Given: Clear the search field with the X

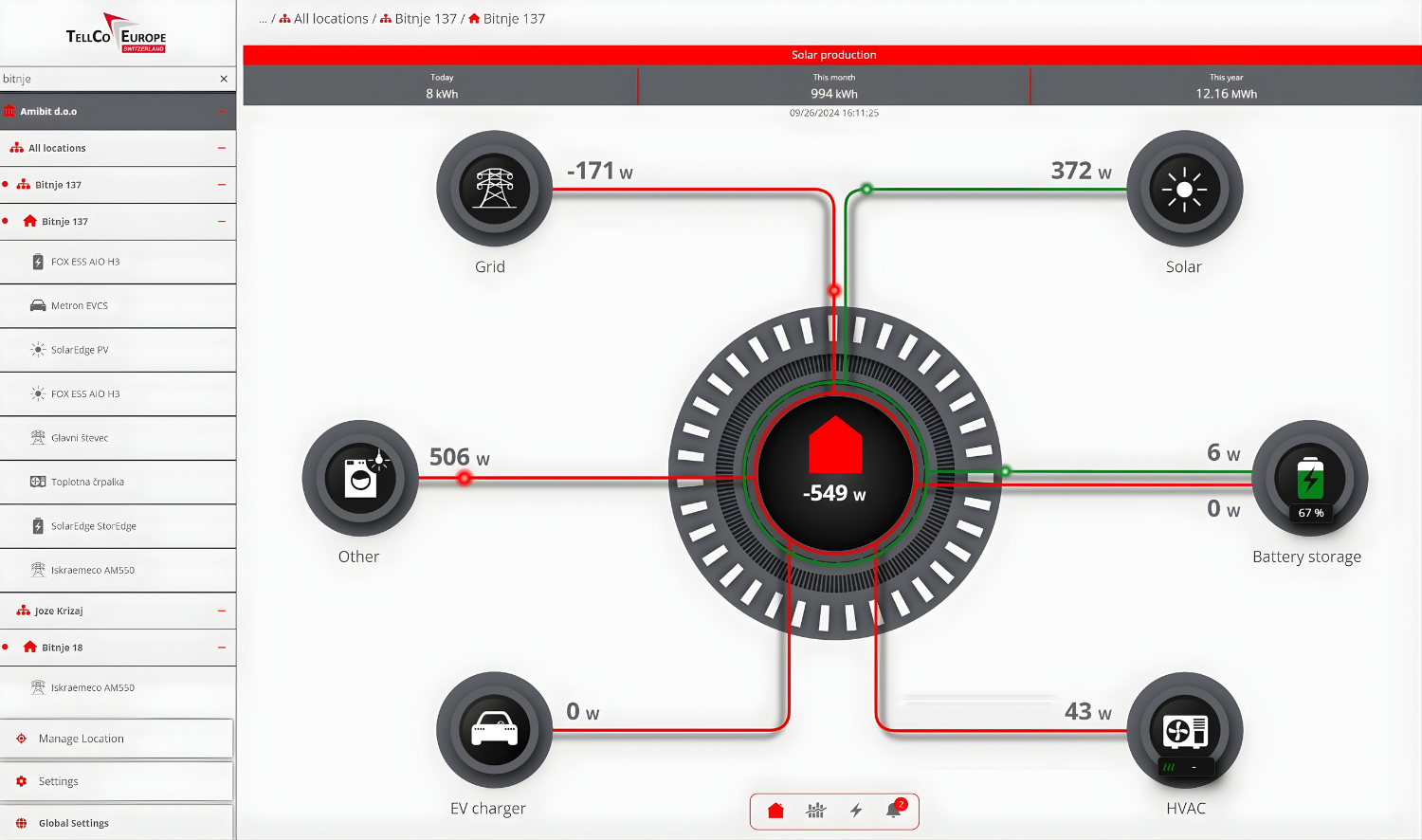Looking at the screenshot, I should pos(224,79).
